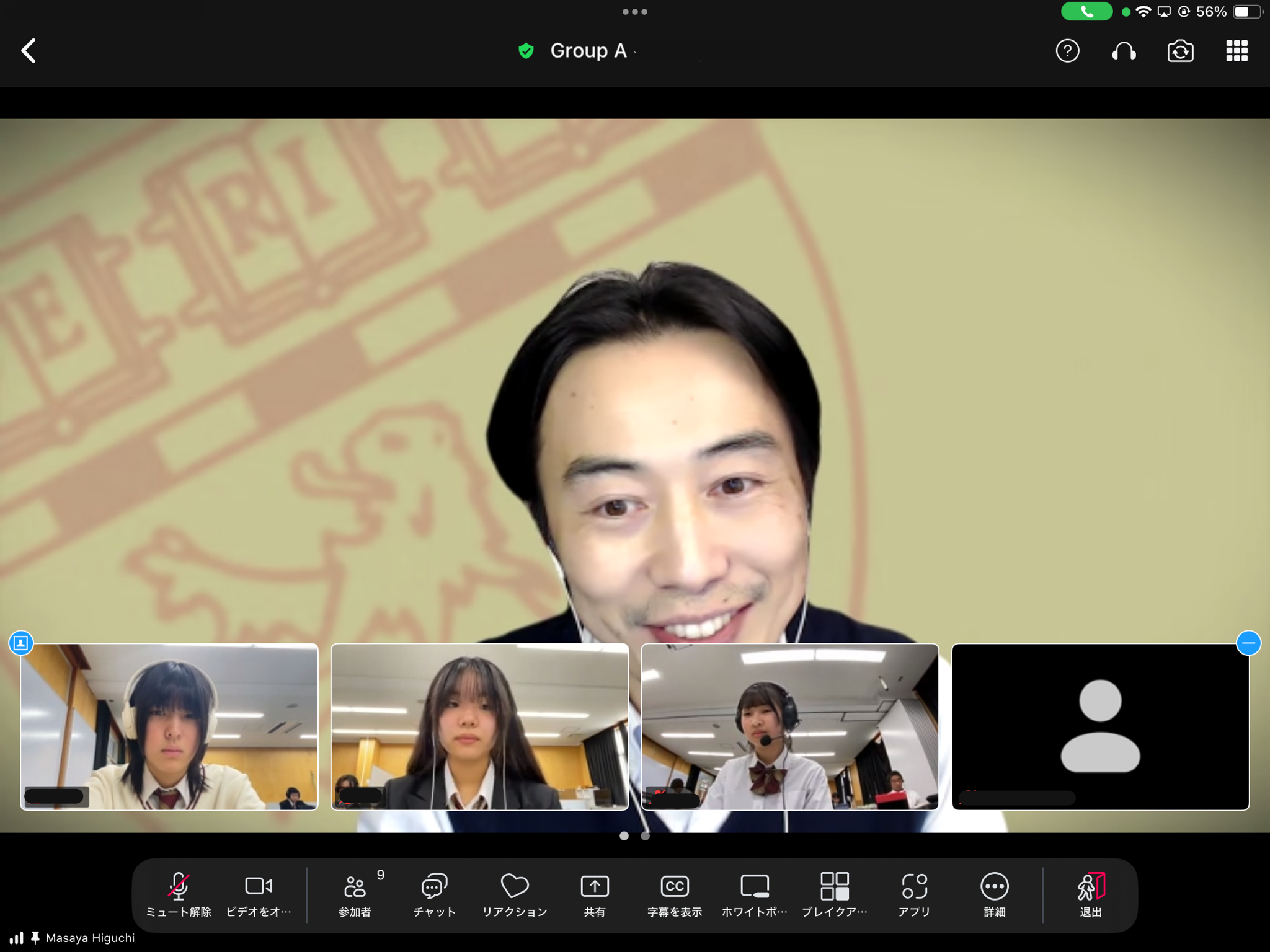Open the help question mark icon

1067,51
